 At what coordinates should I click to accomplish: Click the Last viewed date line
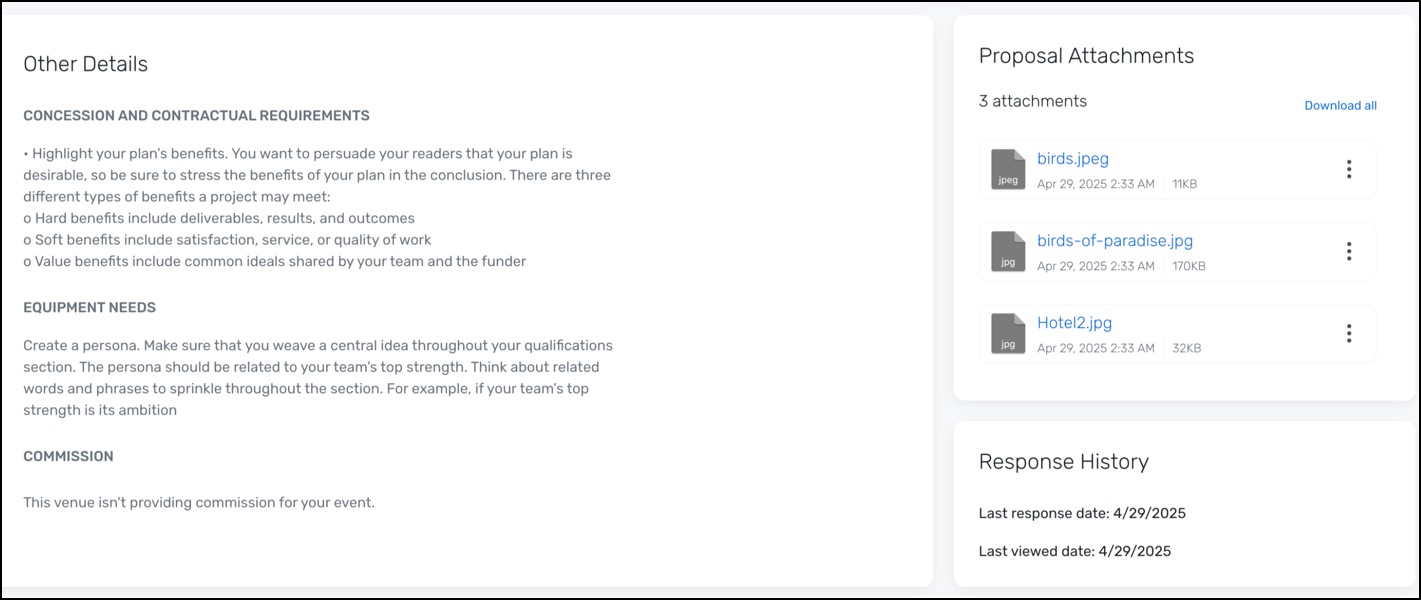(x=1075, y=551)
